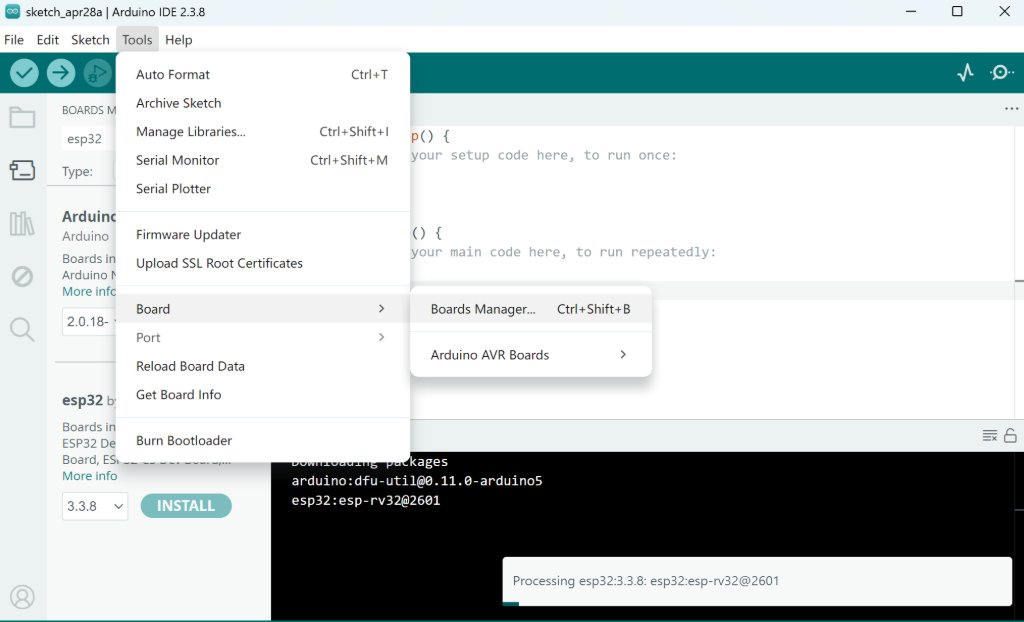This screenshot has height=622, width=1024.
Task: Choose Auto Format from Tools menu
Action: 263,74
